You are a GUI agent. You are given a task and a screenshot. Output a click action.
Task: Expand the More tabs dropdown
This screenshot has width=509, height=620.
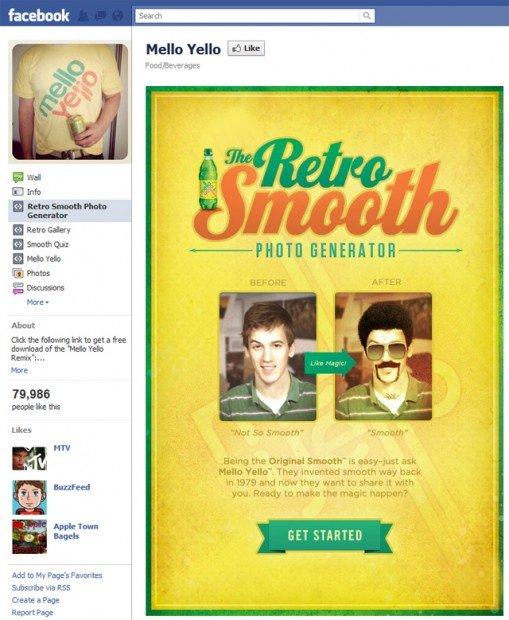click(38, 302)
